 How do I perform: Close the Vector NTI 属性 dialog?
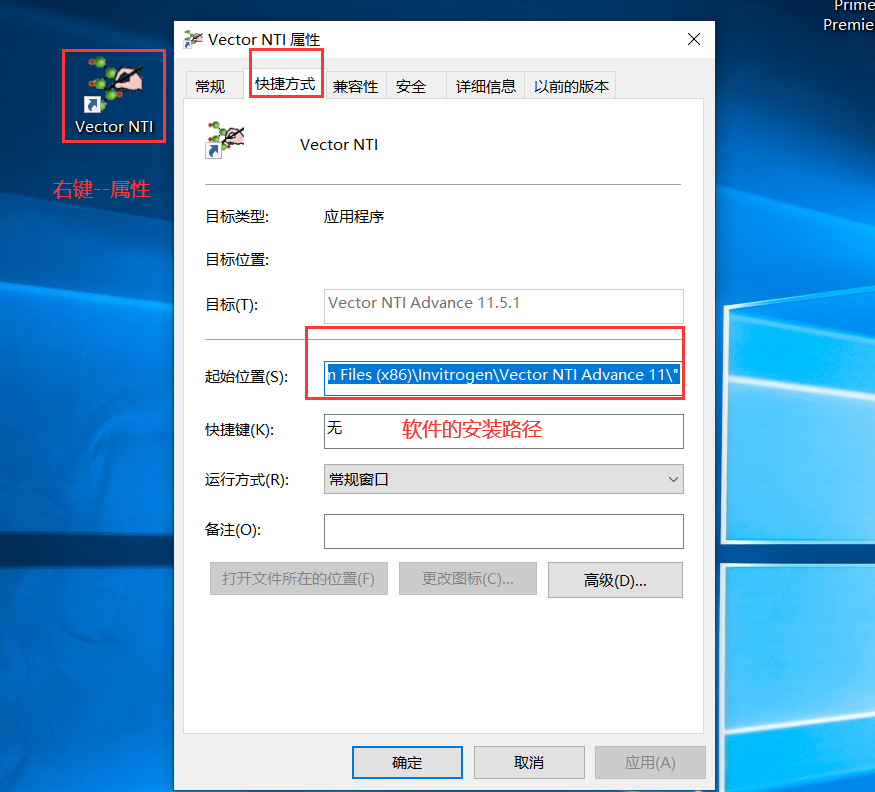pos(694,39)
